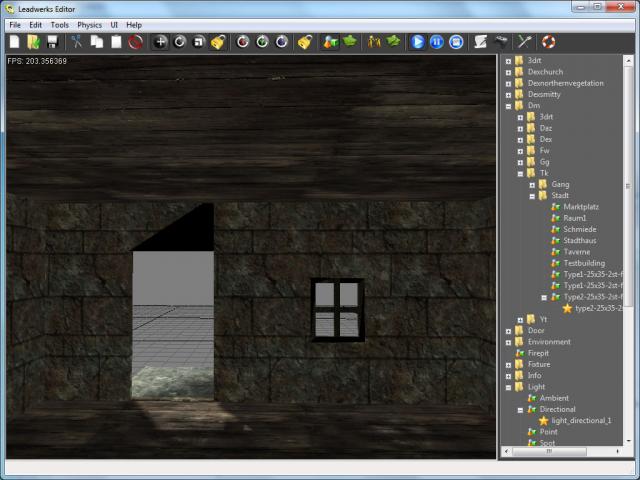640x480 pixels.
Task: Open the Tools menu
Action: (60, 24)
